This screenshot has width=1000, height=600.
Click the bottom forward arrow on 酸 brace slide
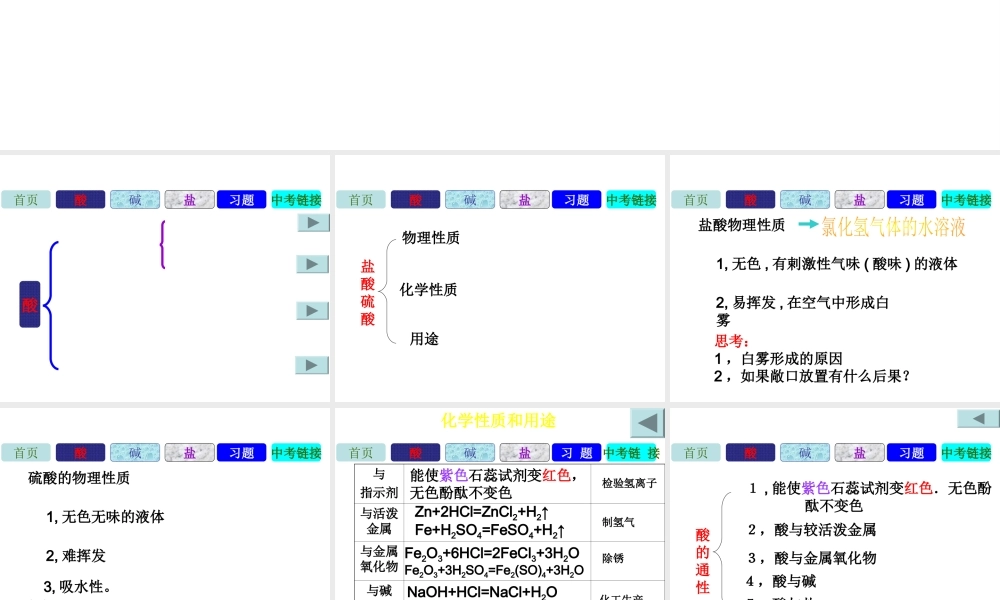coord(312,365)
